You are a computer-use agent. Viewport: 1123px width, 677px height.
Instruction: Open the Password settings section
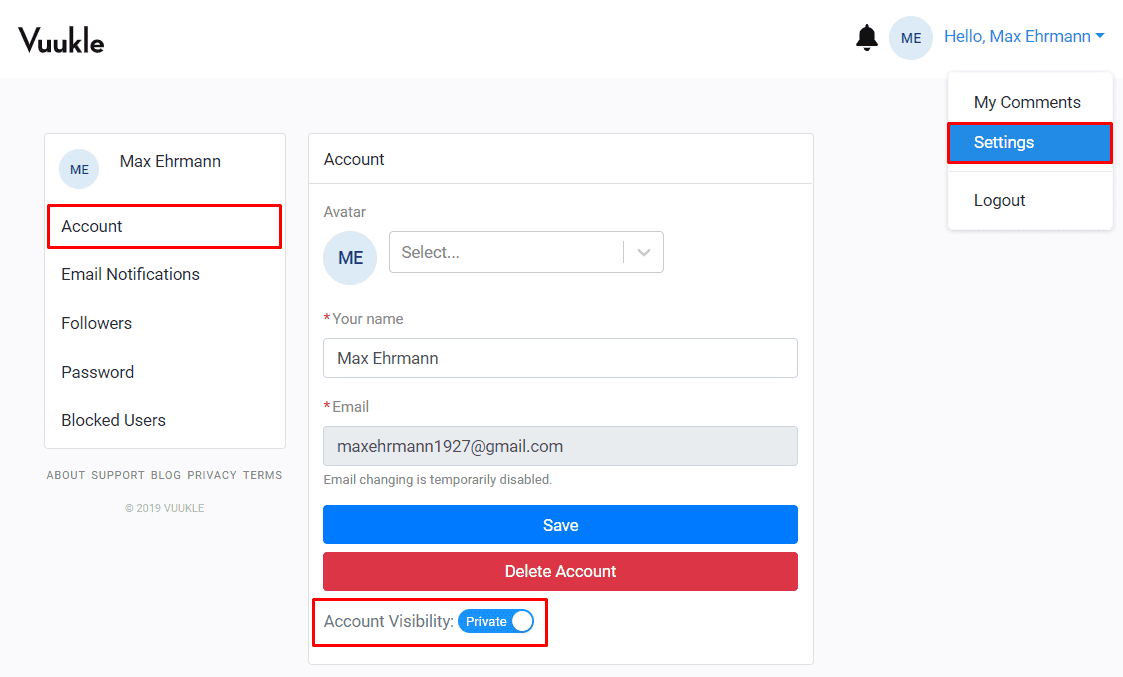[97, 372]
